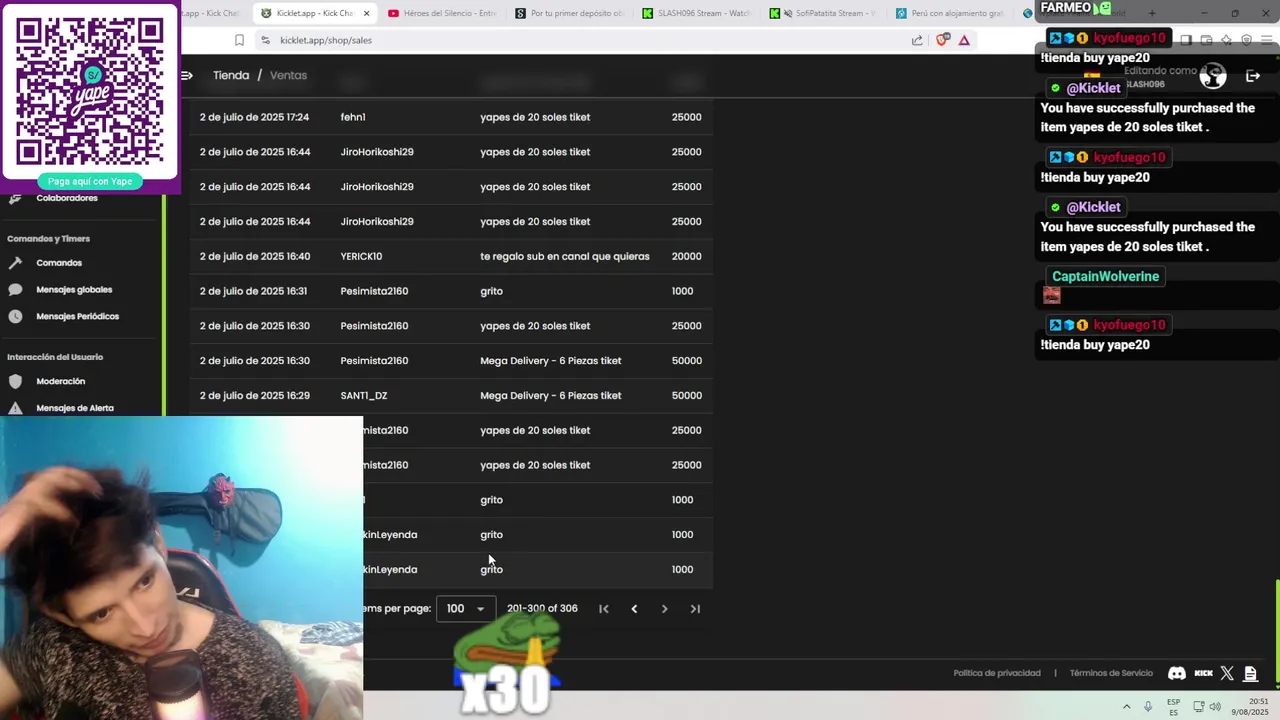Image resolution: width=1280 pixels, height=720 pixels.
Task: Bookmark this page using the address bar icon
Action: [239, 40]
